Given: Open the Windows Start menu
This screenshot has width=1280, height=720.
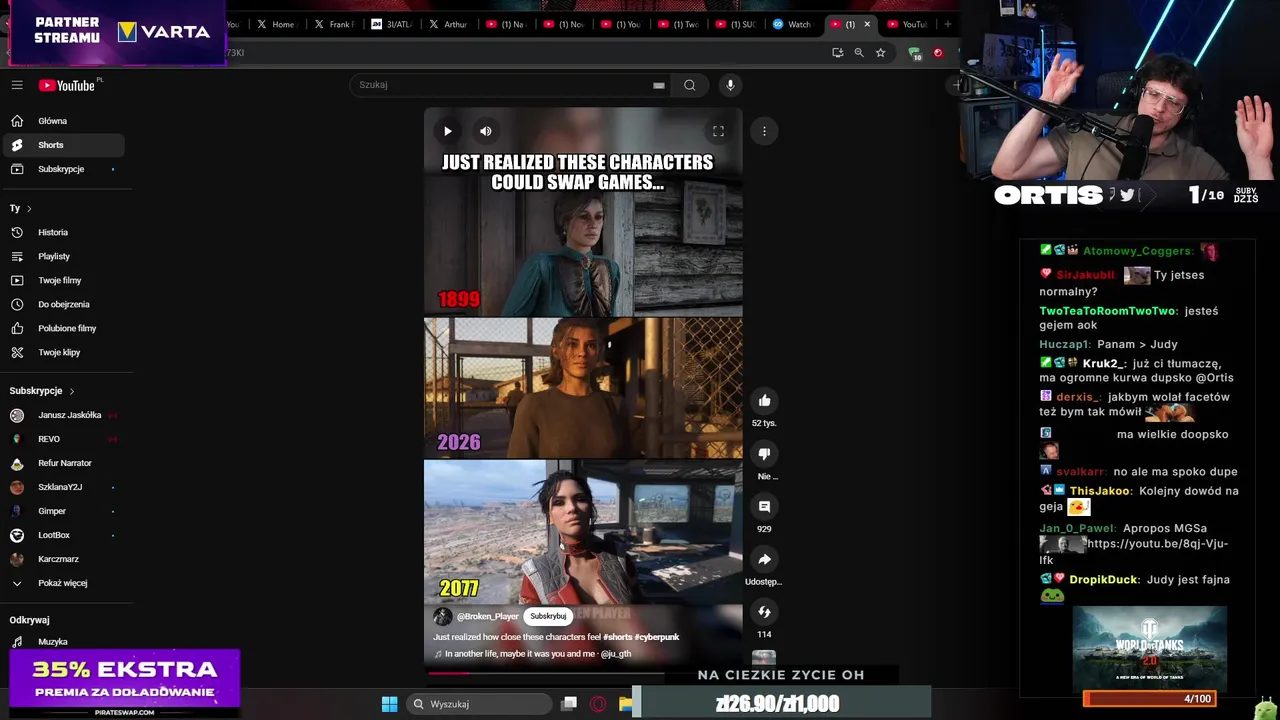Looking at the screenshot, I should point(389,704).
